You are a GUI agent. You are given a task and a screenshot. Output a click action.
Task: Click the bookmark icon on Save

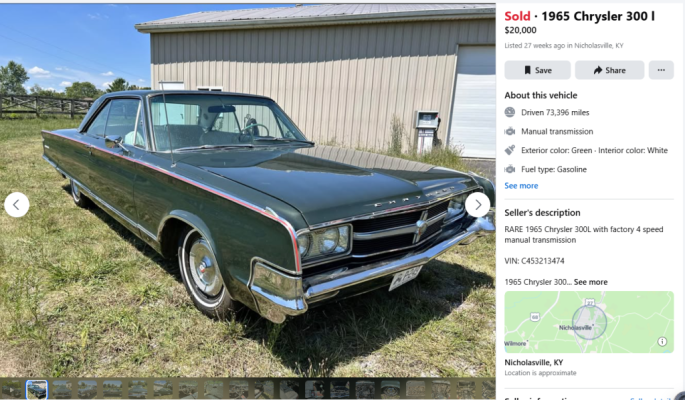[527, 70]
